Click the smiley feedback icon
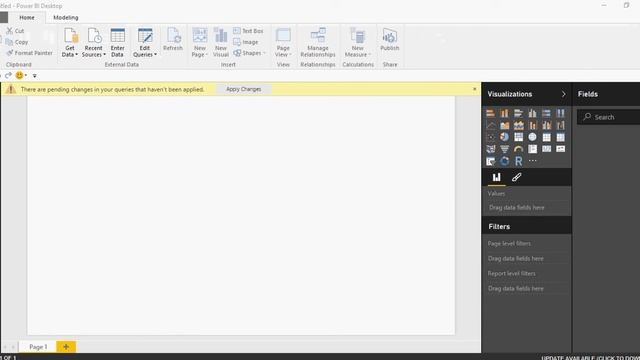Viewport: 640px width, 360px height. click(19, 76)
